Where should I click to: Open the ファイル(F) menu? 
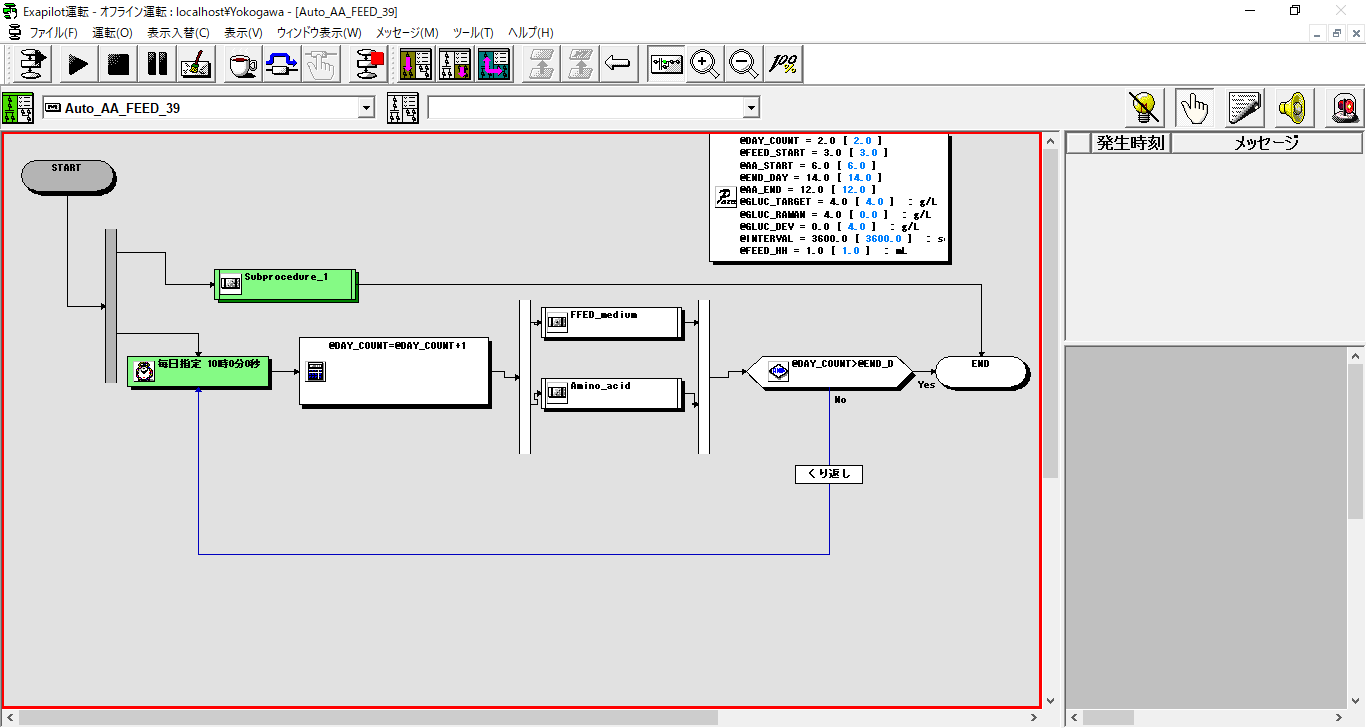point(53,33)
